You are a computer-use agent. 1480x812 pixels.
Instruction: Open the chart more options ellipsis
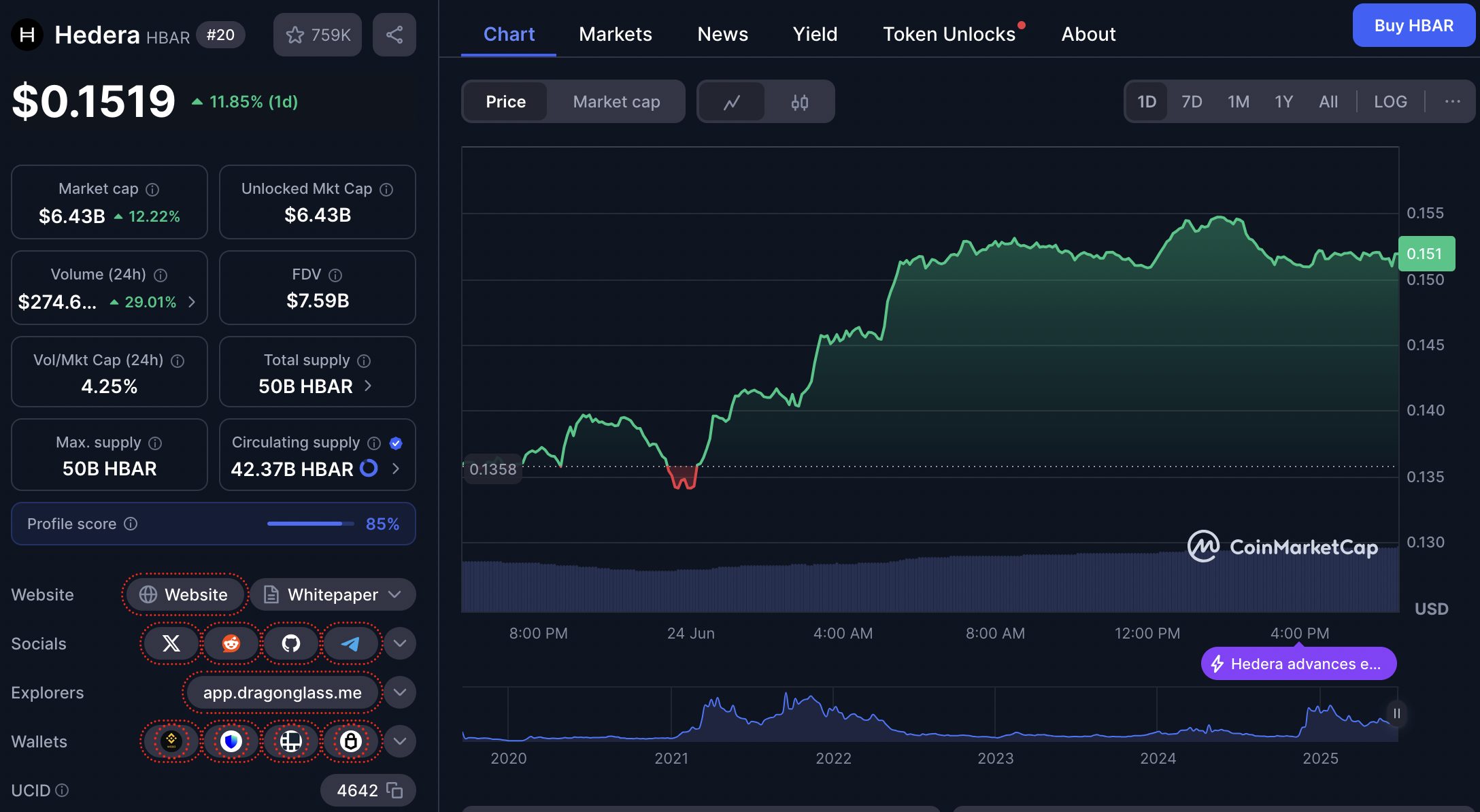pos(1453,101)
